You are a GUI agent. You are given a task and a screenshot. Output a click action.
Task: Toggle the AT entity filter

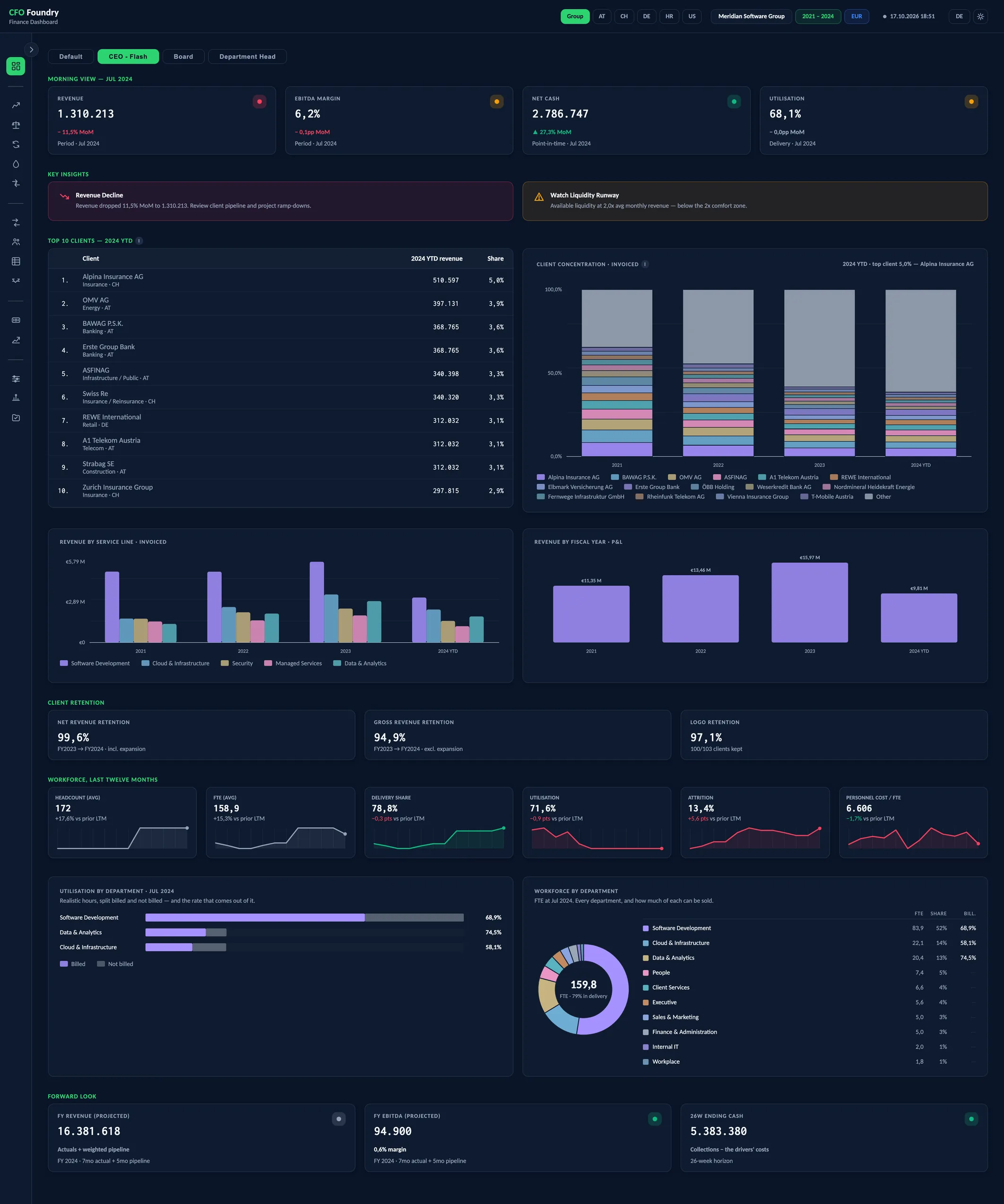tap(602, 16)
